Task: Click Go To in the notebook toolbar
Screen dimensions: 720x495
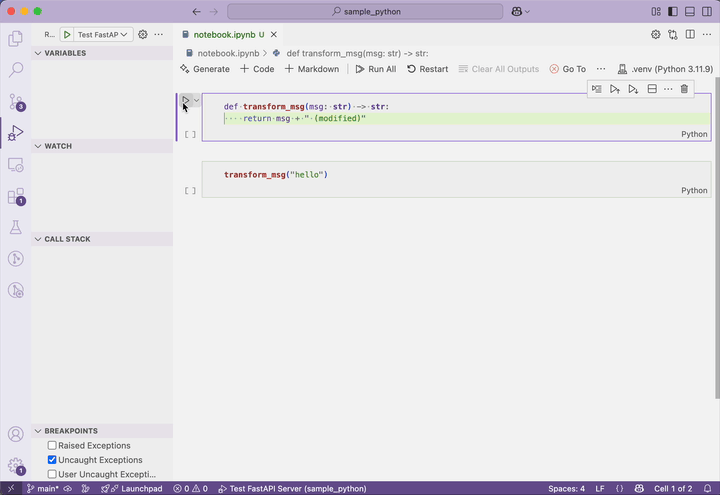Action: pos(568,69)
